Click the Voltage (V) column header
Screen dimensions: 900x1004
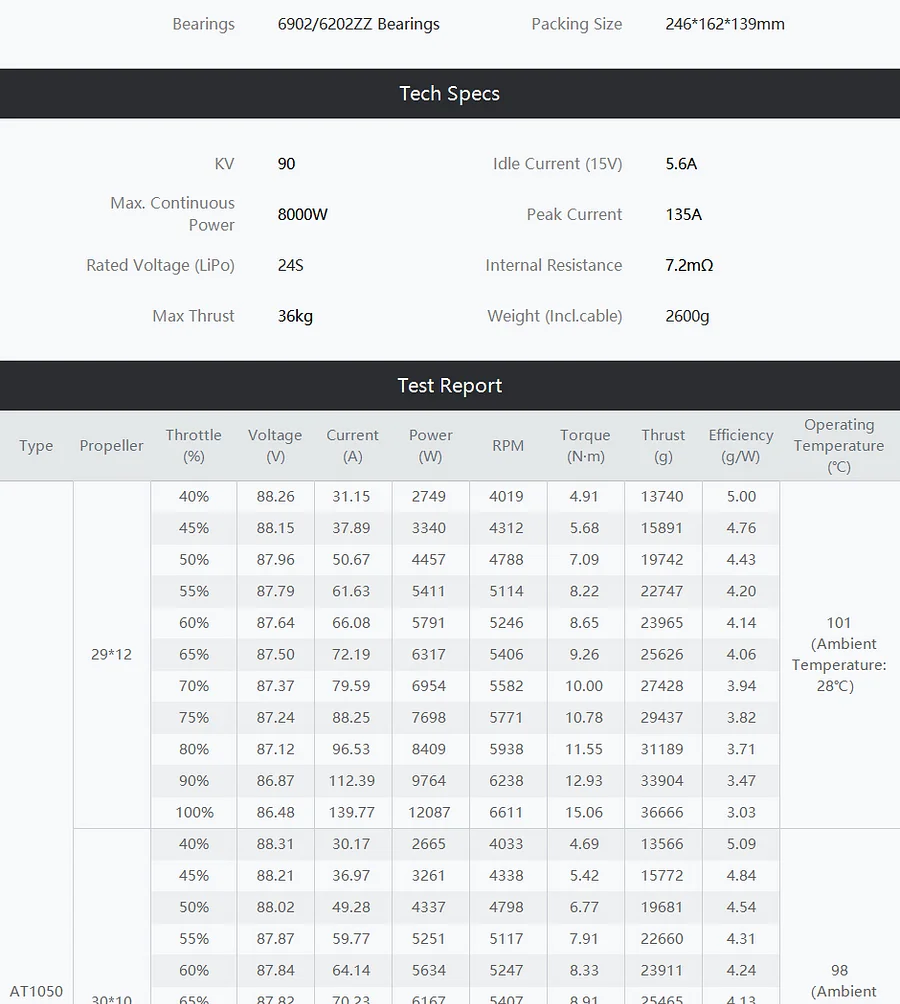[x=275, y=446]
